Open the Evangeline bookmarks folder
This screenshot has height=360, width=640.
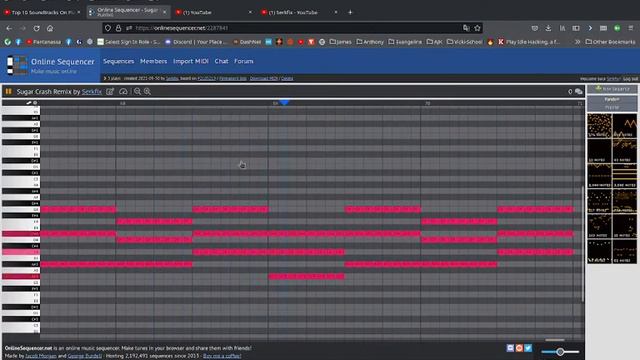pos(405,42)
